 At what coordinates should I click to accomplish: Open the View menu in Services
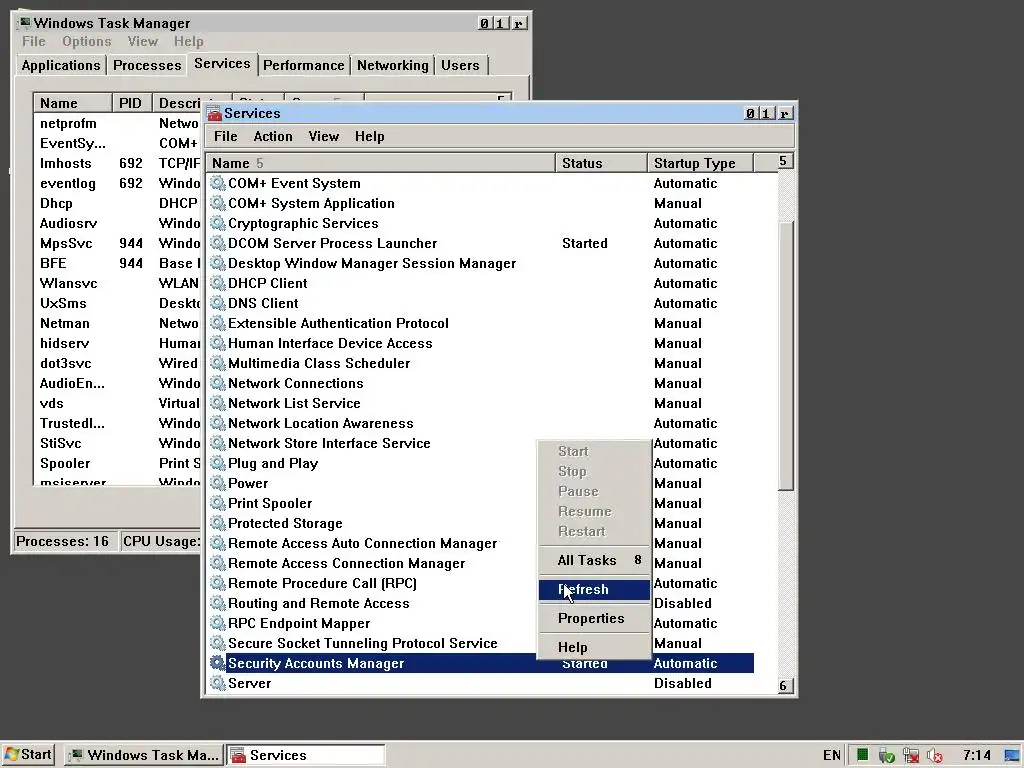(x=323, y=136)
